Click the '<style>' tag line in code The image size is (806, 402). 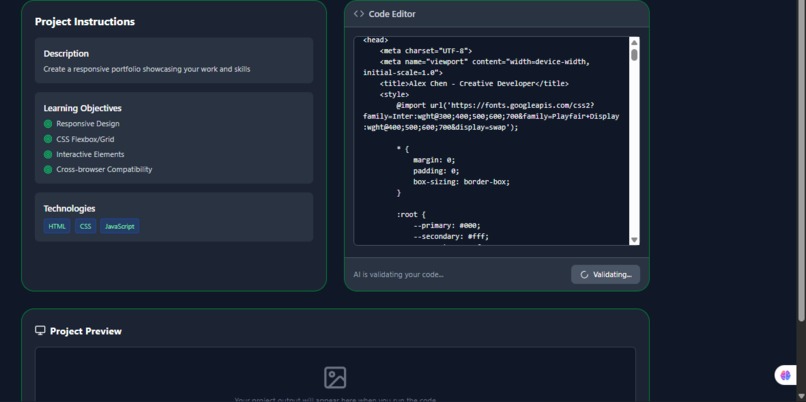(394, 95)
